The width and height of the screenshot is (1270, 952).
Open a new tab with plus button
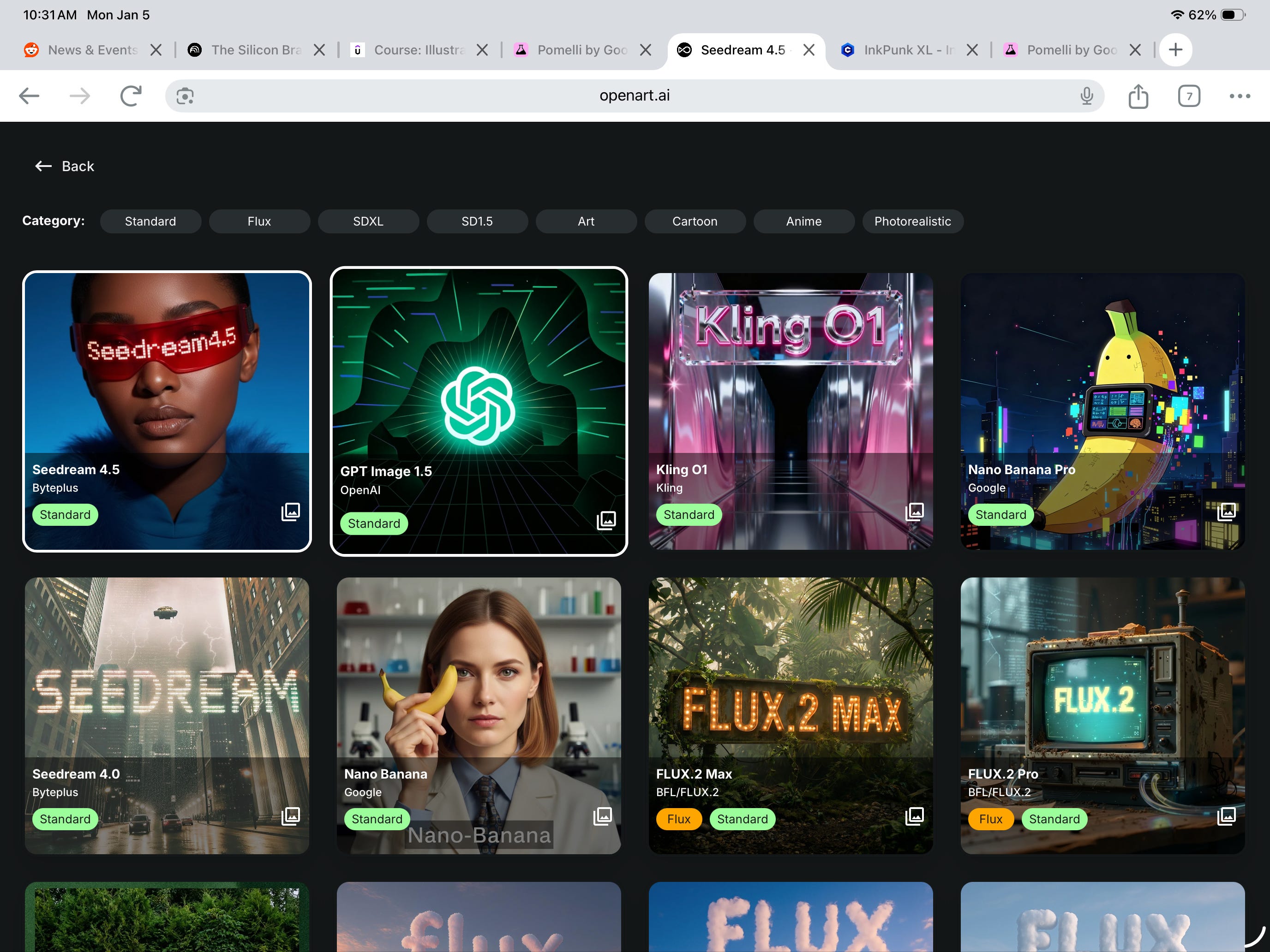click(x=1175, y=50)
